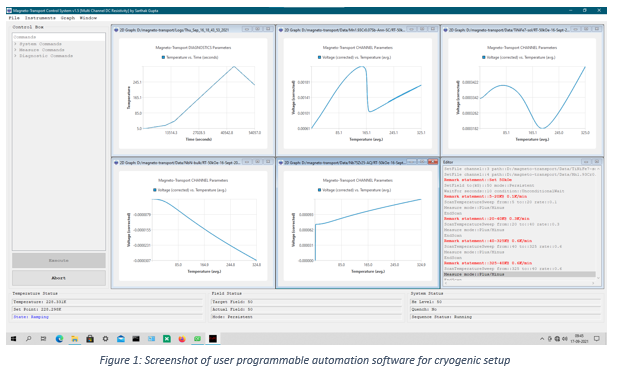Click legend swatch in NbN-bulk graph

155,190
